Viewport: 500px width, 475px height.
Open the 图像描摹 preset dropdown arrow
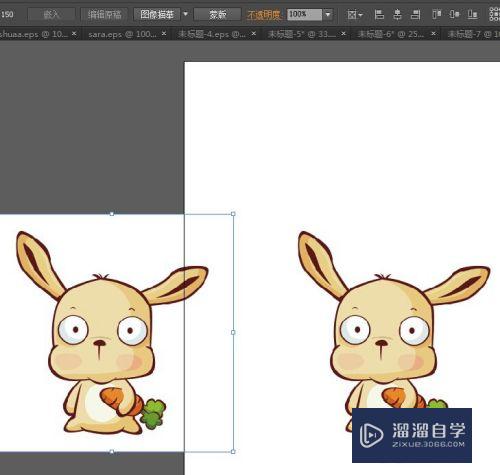[186, 15]
